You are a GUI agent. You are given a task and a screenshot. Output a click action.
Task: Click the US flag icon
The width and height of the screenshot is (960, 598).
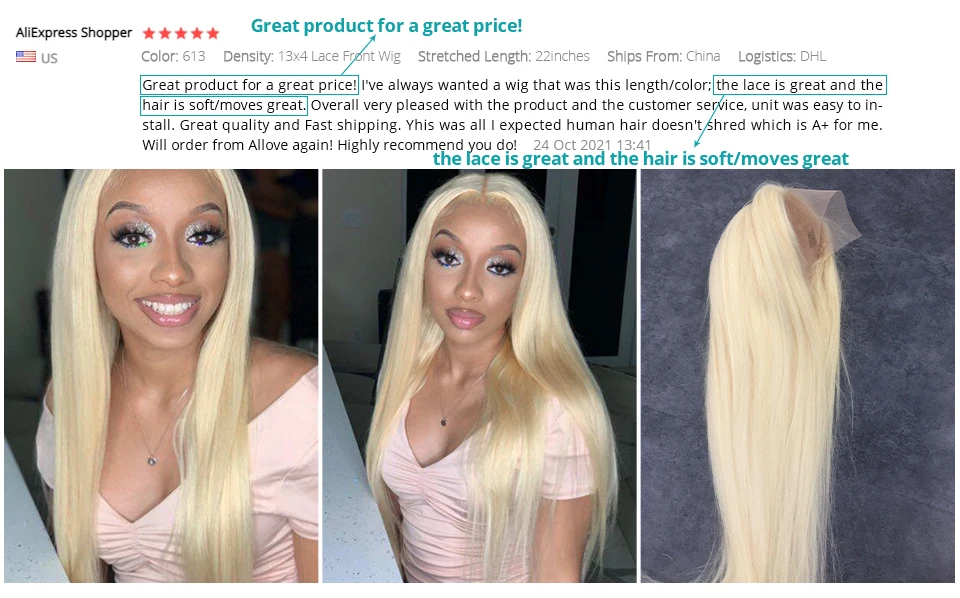[x=26, y=57]
